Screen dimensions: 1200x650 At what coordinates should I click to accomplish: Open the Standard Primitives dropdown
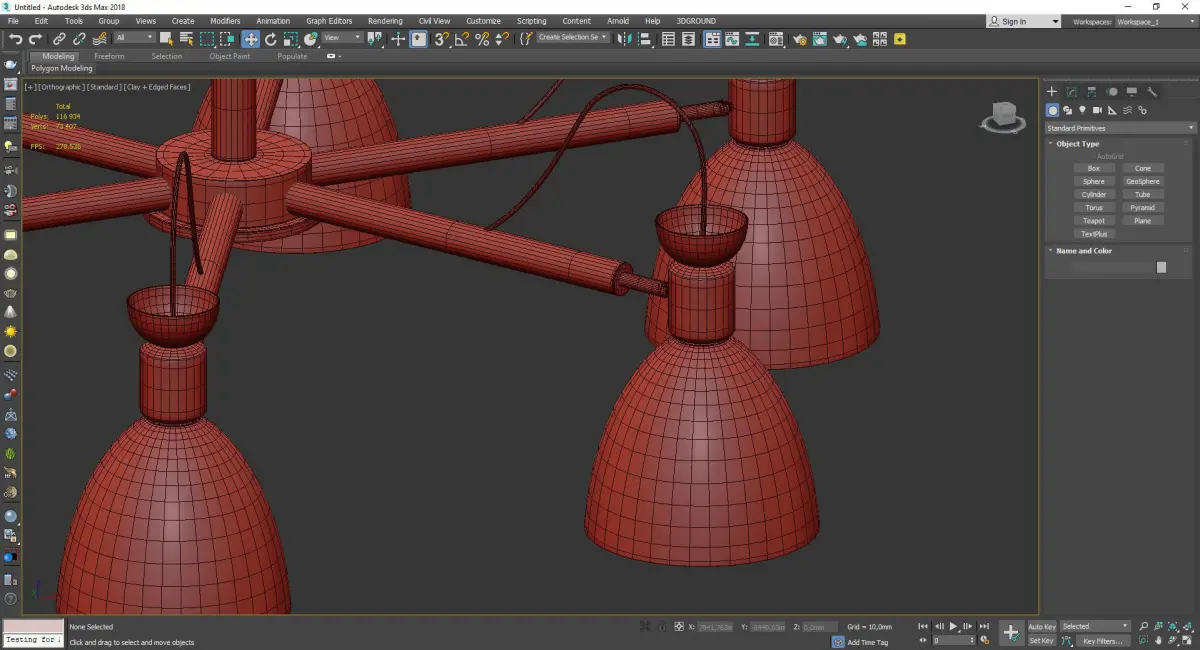pyautogui.click(x=1119, y=128)
